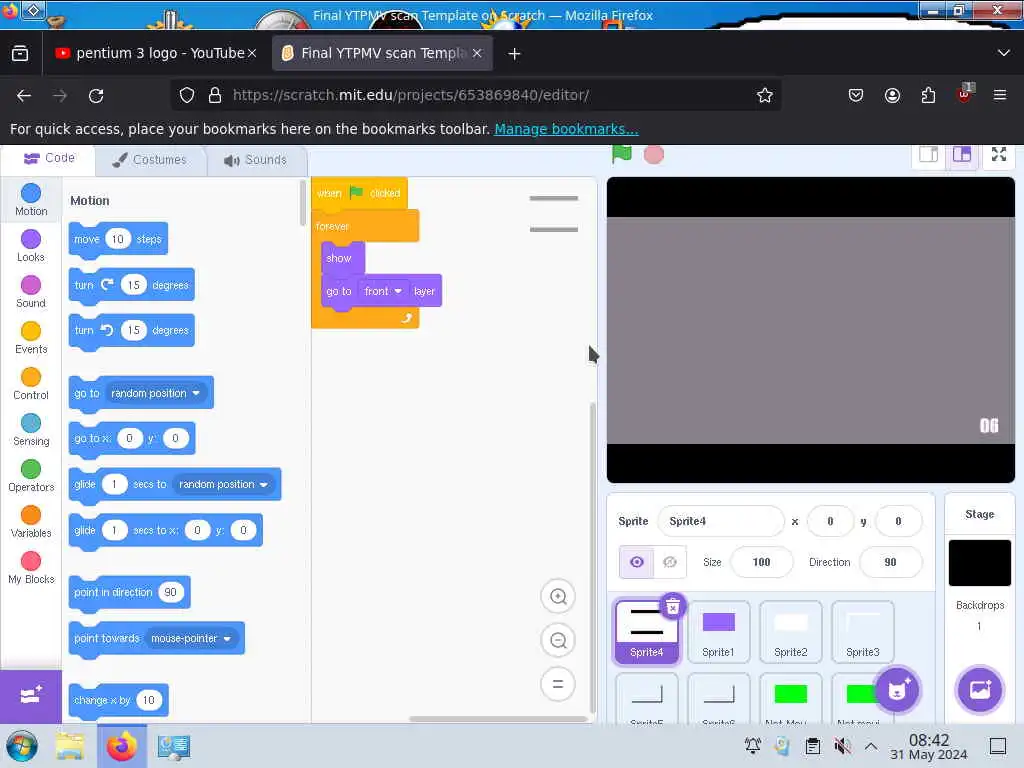Select the Sprite3 thumbnail
The width and height of the screenshot is (1024, 768).
[x=862, y=632]
